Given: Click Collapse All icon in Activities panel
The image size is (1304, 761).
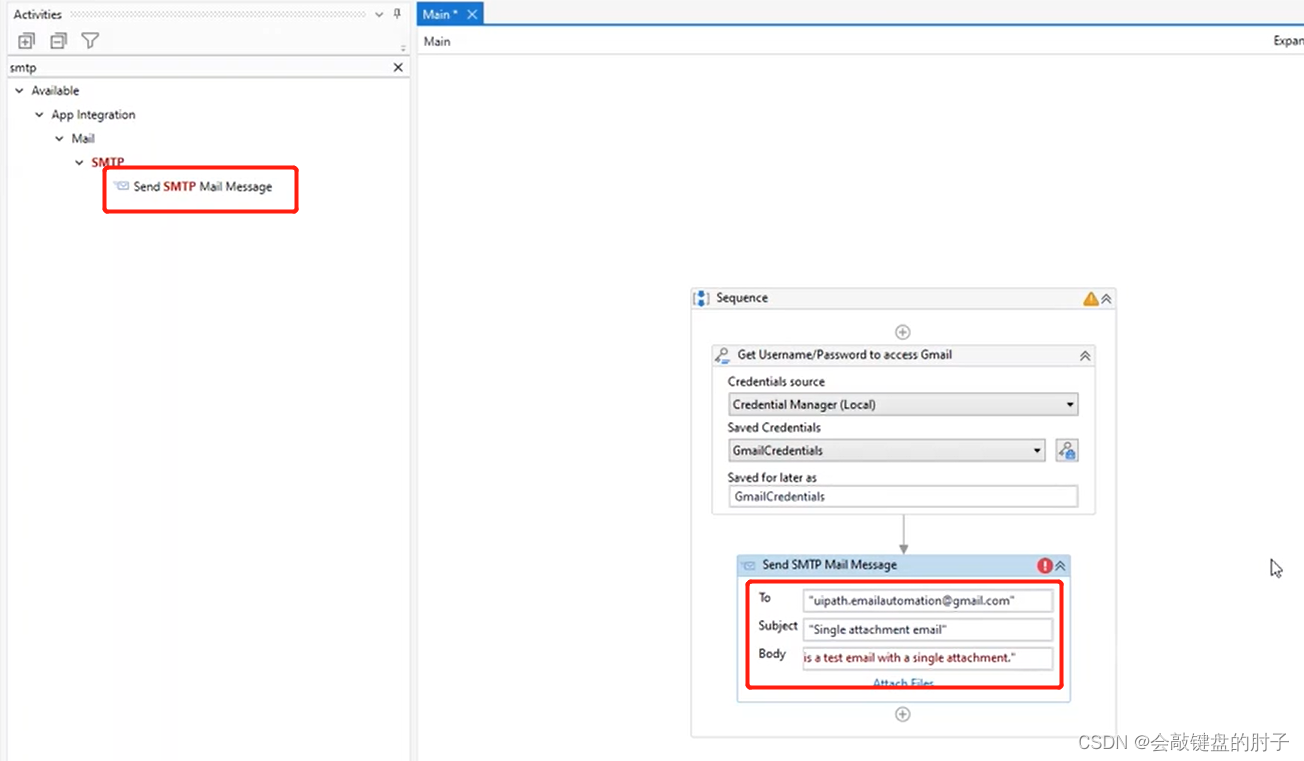Looking at the screenshot, I should [59, 41].
